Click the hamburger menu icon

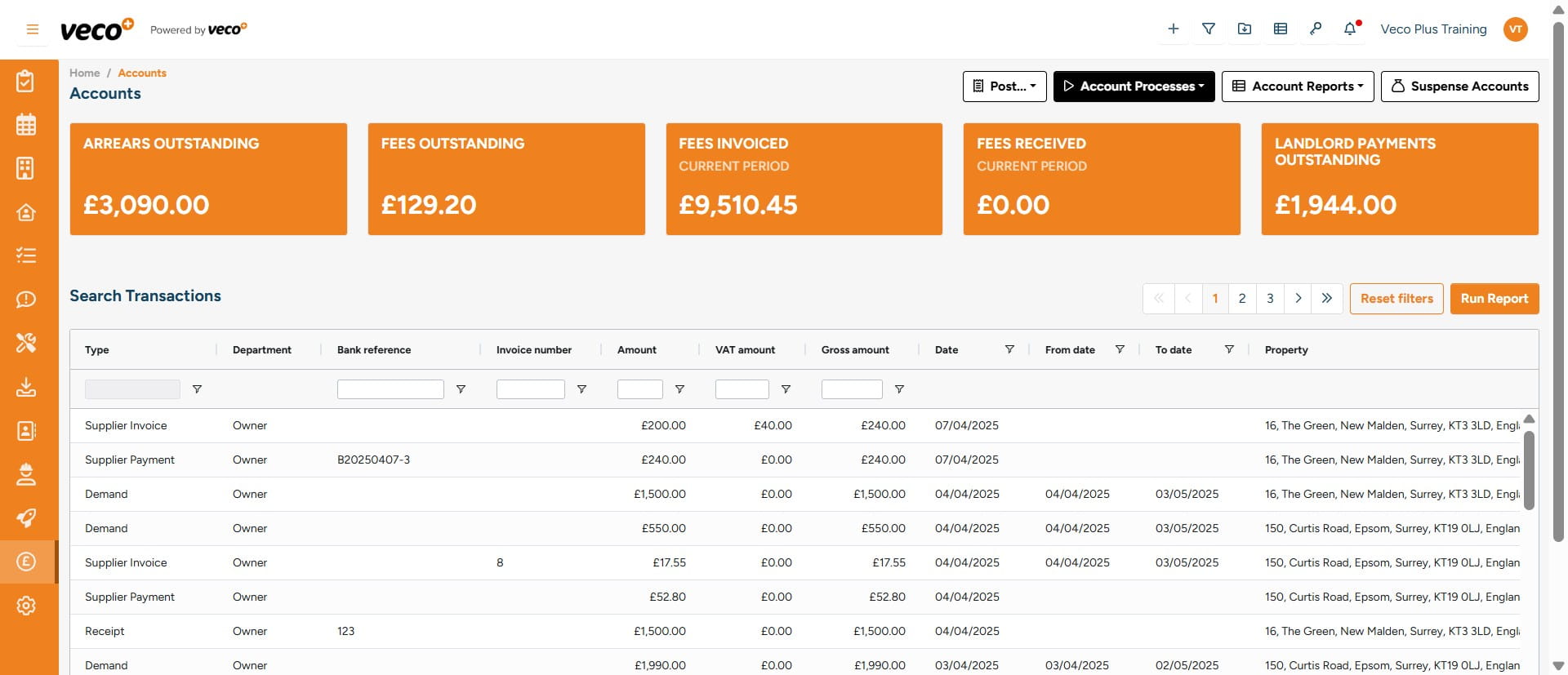pyautogui.click(x=33, y=29)
